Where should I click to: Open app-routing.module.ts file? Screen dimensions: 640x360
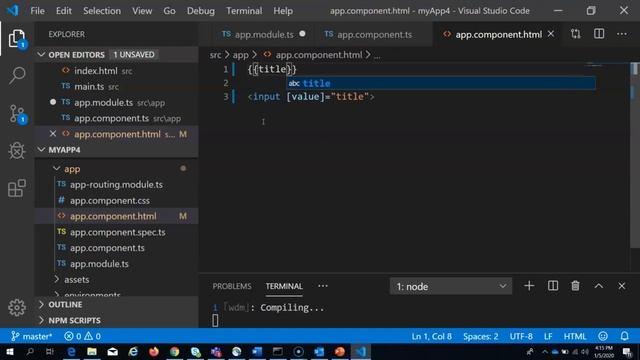[x=116, y=184]
